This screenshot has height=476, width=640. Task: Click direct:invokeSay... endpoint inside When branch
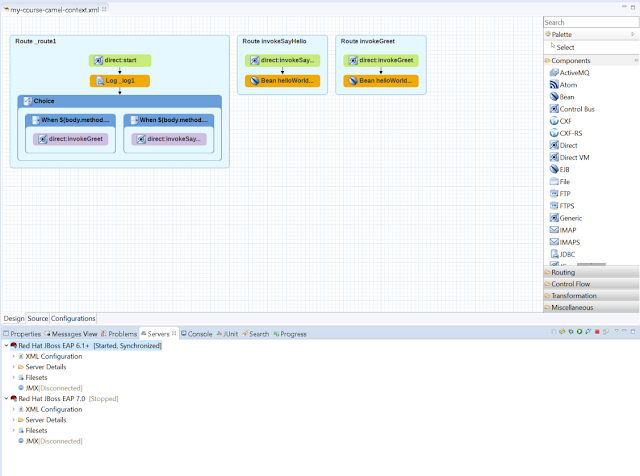click(169, 139)
